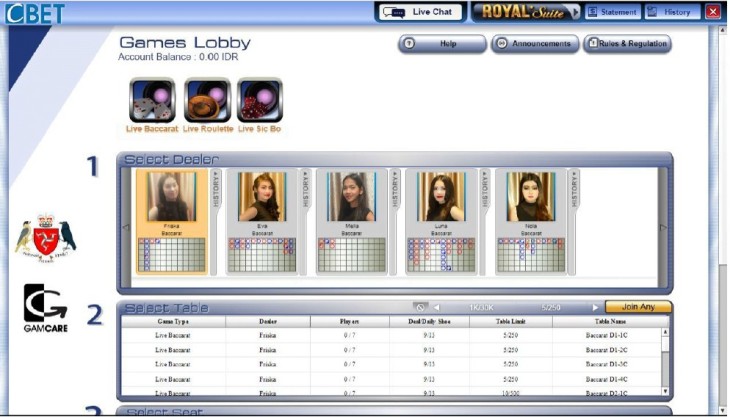The height and width of the screenshot is (417, 730).
Task: Select the Live Sic Bo game icon
Action: pos(259,100)
